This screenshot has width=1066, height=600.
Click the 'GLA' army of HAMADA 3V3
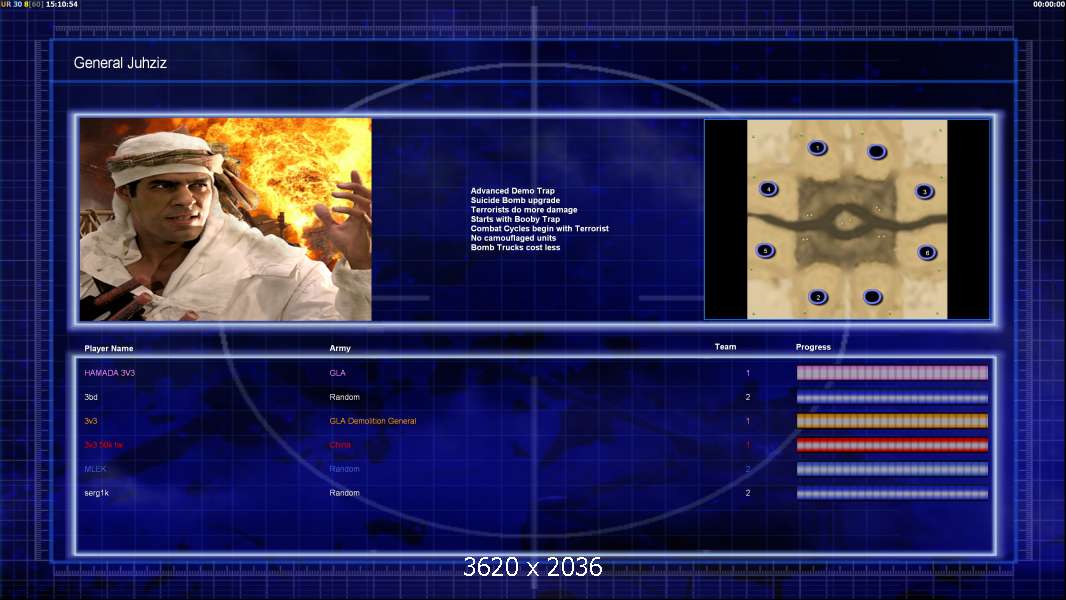[x=337, y=373]
